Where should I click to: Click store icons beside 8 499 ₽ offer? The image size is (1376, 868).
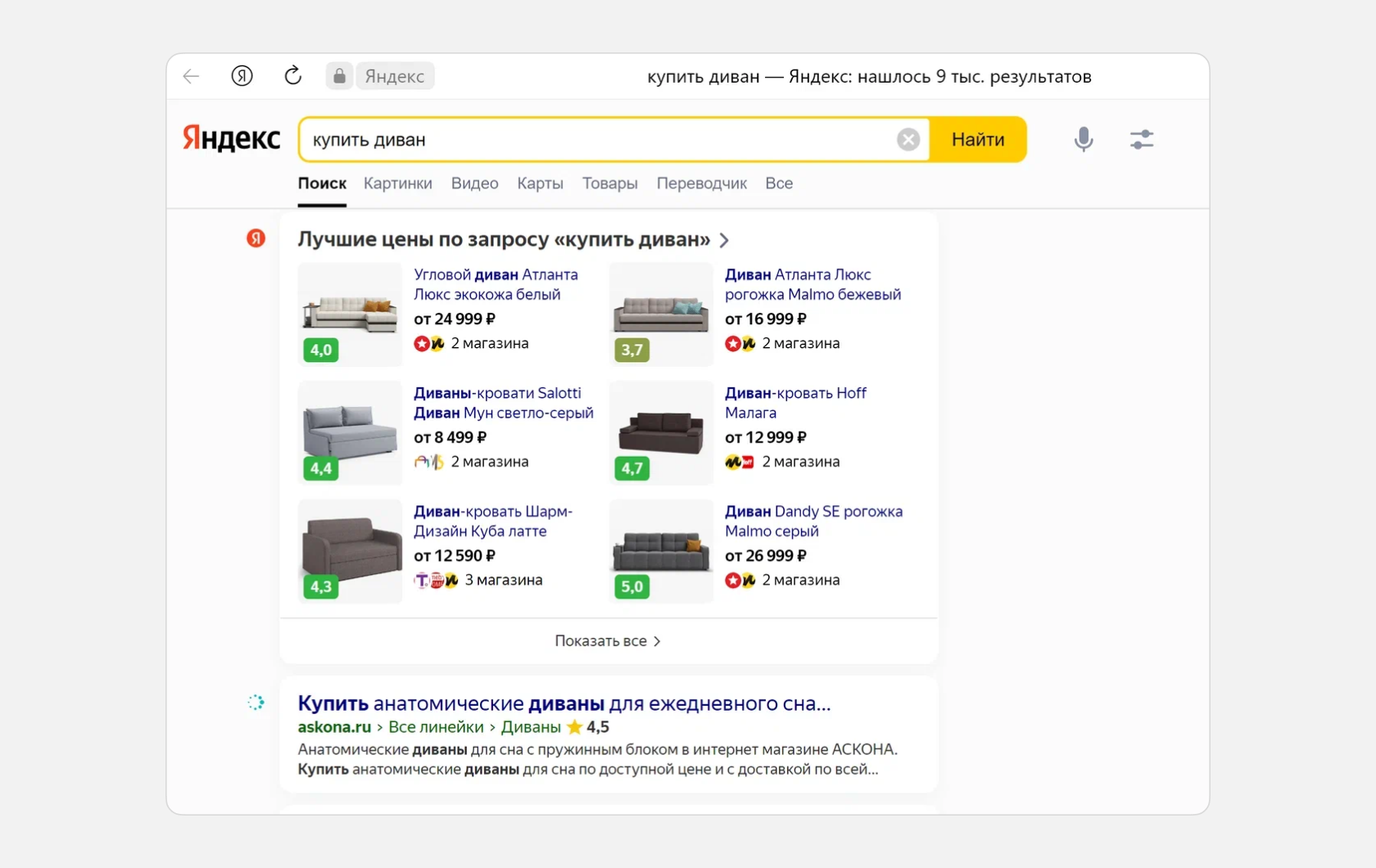click(x=429, y=462)
